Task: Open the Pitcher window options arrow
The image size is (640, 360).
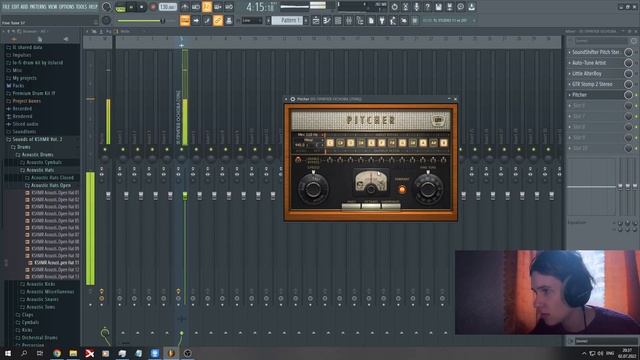Action: click(x=287, y=99)
